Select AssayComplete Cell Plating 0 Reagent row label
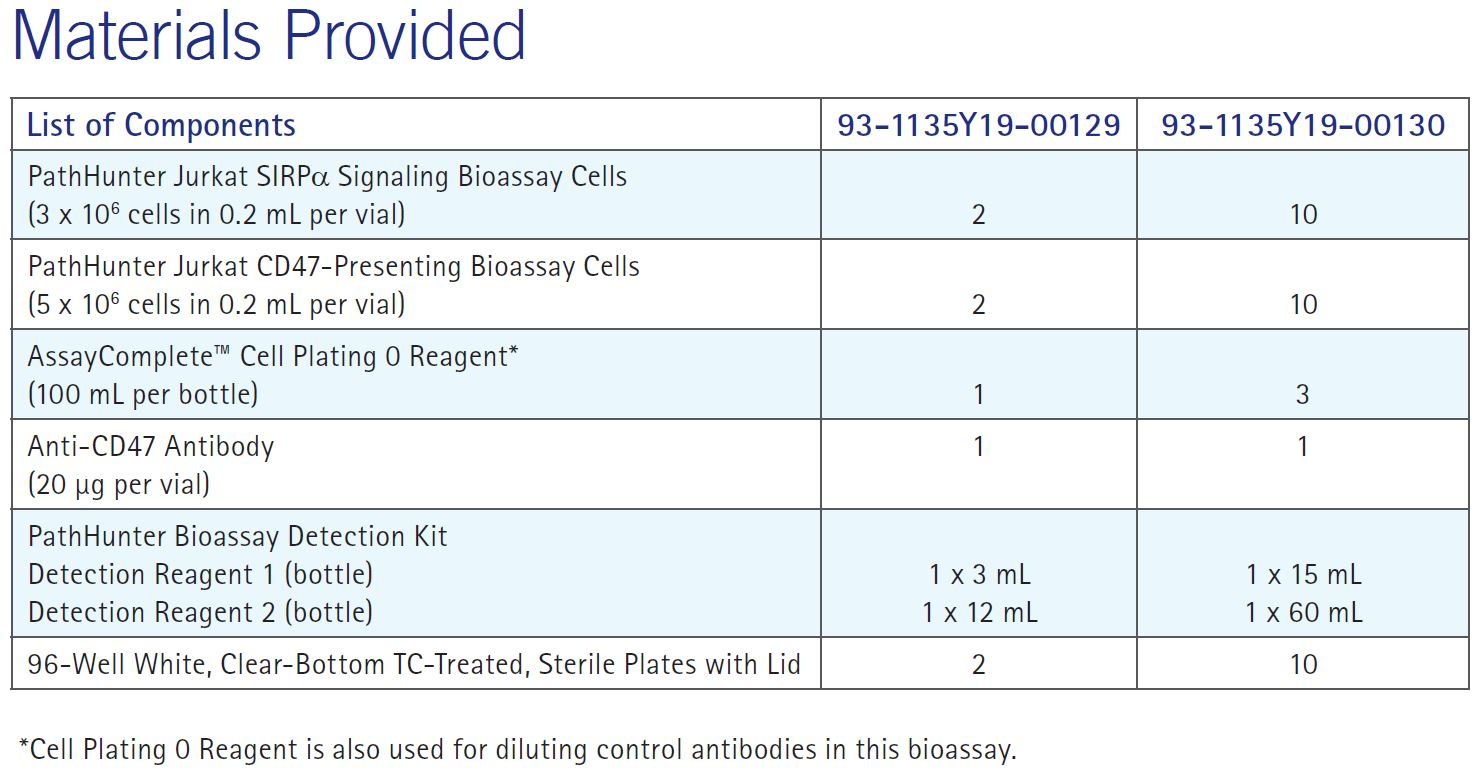This screenshot has height=774, width=1476. 272,357
